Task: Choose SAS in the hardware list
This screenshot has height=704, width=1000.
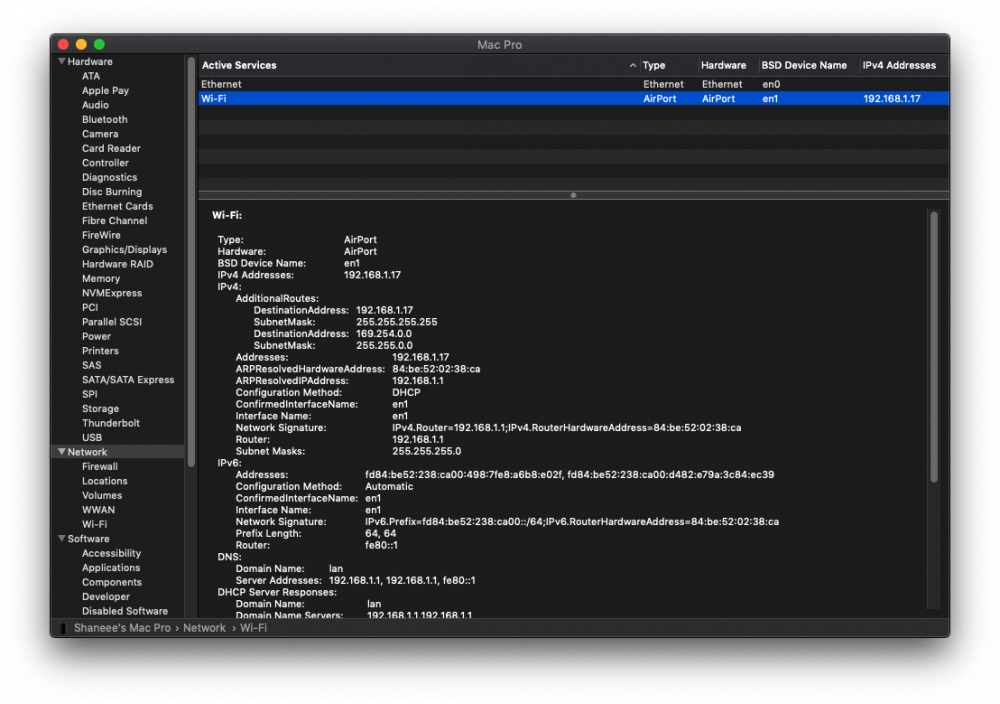Action: (x=91, y=365)
